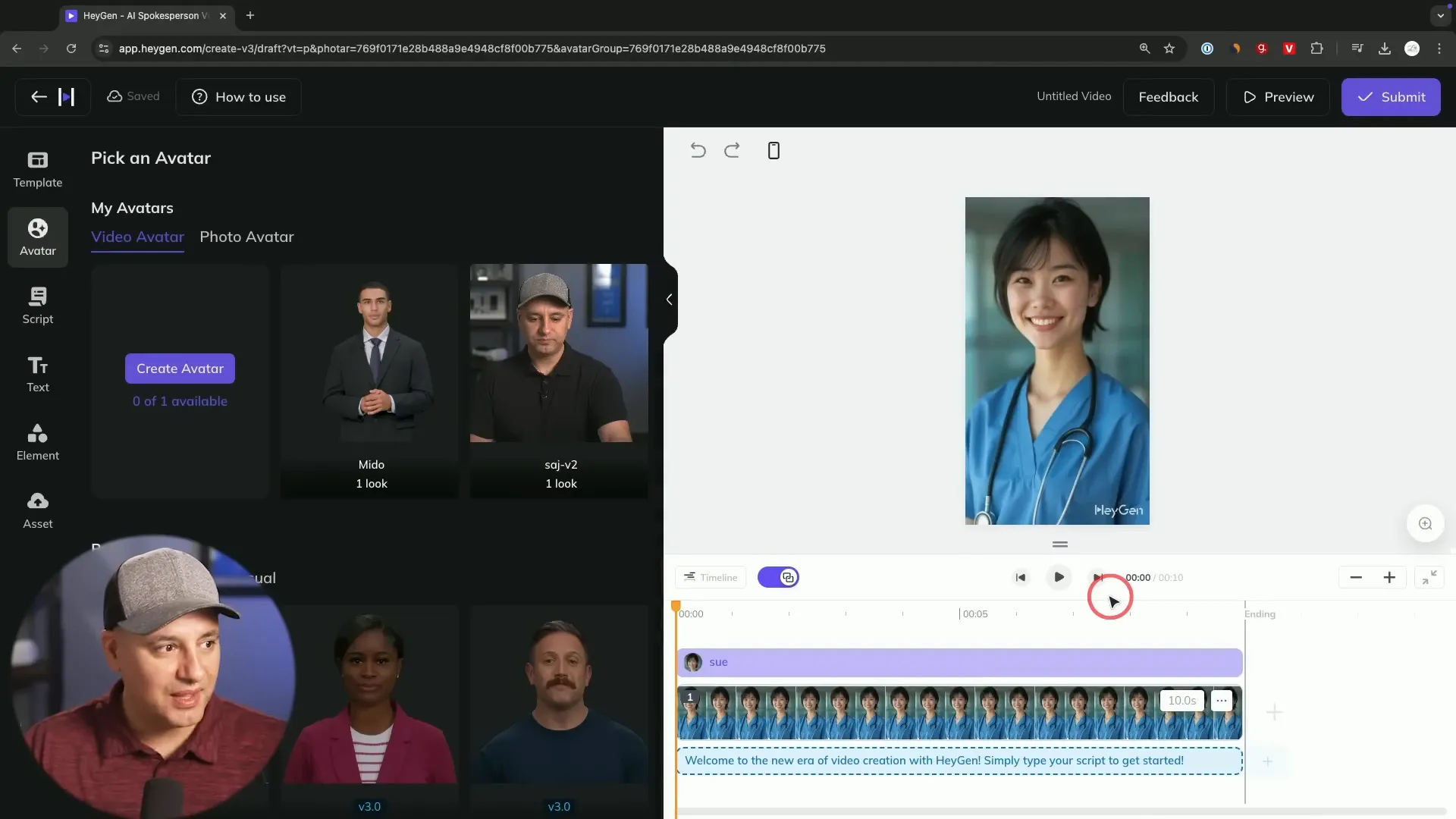Collapse the timeline panel with arrows icon
1456x819 pixels.
(1429, 577)
